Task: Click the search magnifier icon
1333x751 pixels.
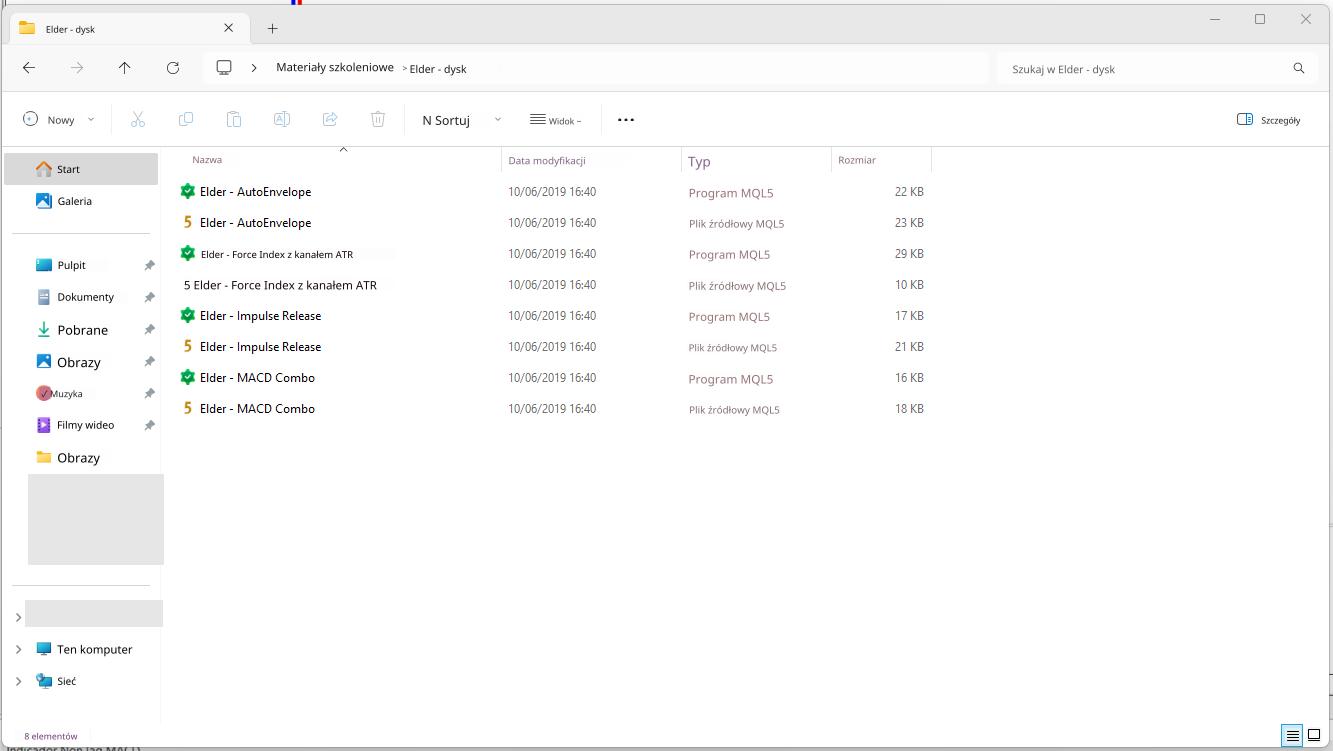Action: (1299, 68)
